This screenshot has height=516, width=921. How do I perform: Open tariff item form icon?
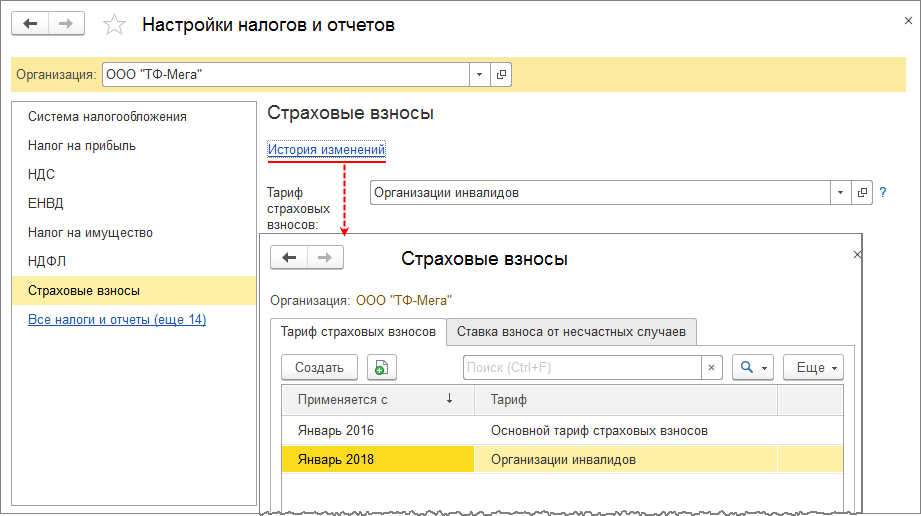pyautogui.click(x=862, y=192)
